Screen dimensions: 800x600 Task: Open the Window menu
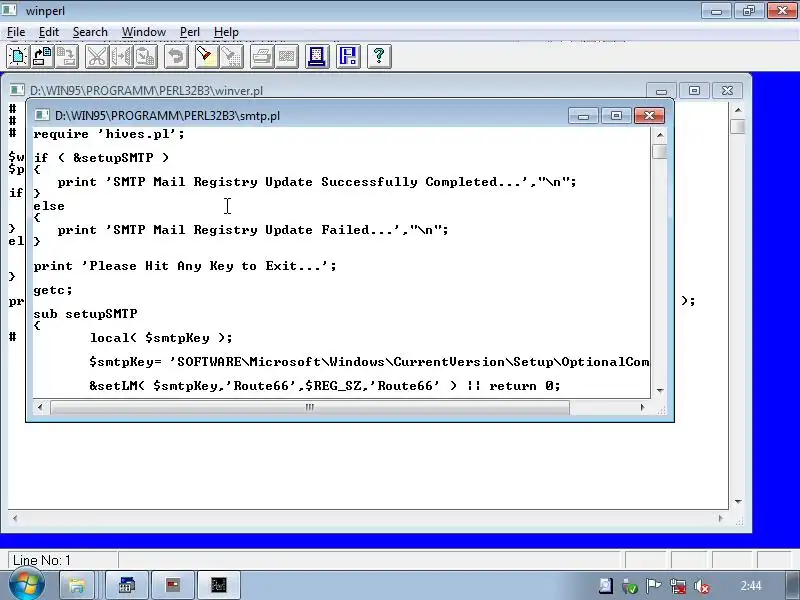tap(144, 32)
